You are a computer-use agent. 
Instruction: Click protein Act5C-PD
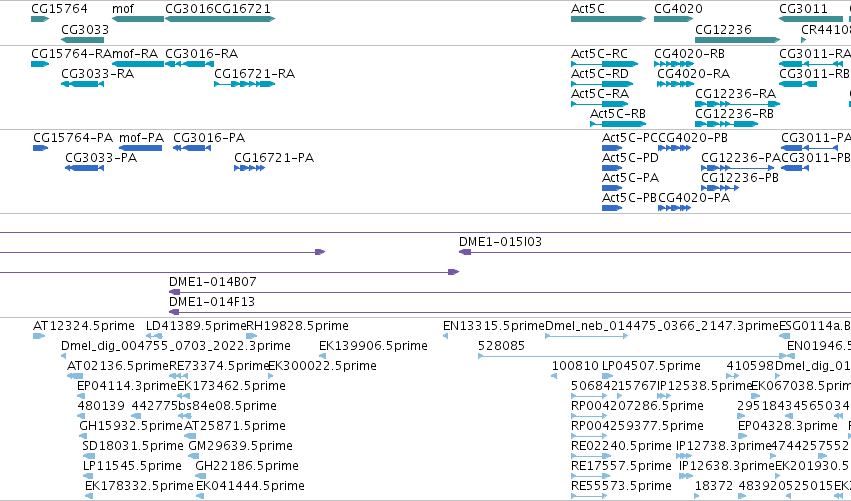pos(630,158)
